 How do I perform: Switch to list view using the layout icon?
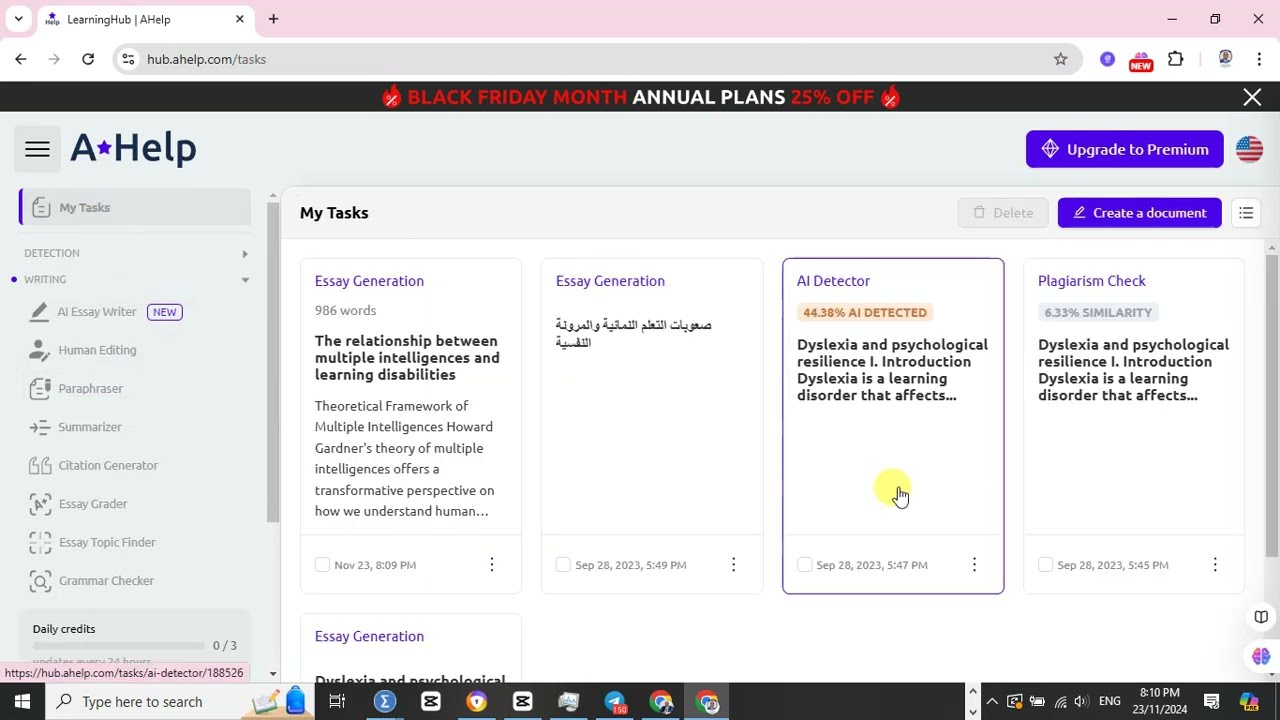(x=1246, y=213)
